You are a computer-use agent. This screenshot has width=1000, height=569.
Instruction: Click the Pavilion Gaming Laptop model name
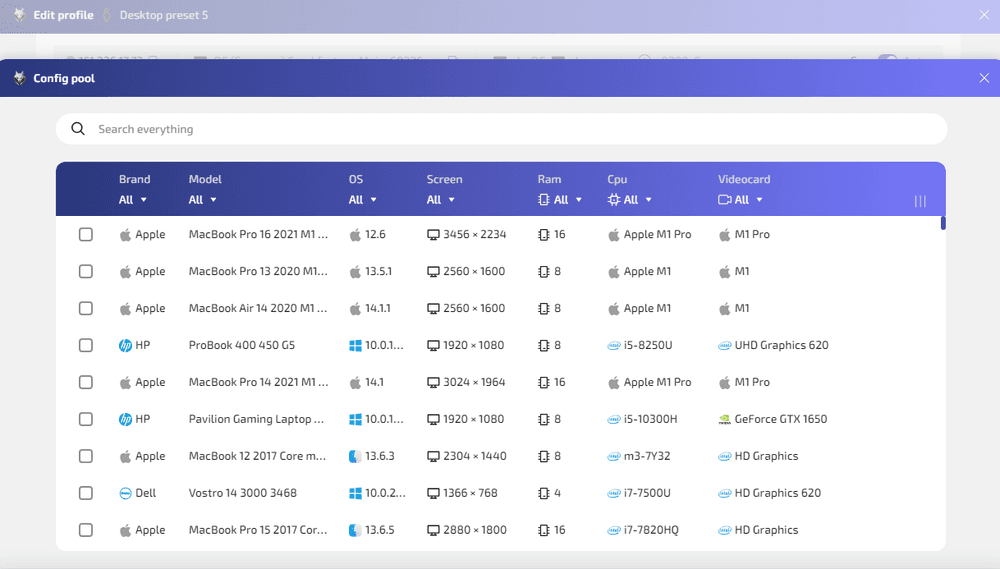click(256, 420)
